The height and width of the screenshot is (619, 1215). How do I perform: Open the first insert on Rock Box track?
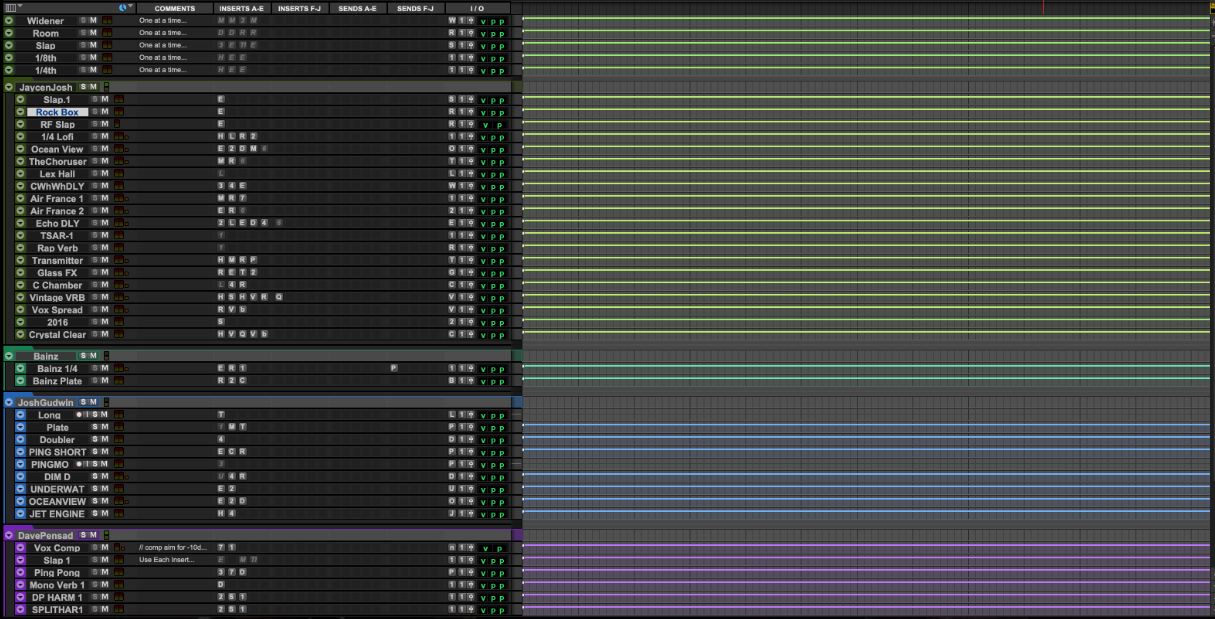tap(221, 112)
